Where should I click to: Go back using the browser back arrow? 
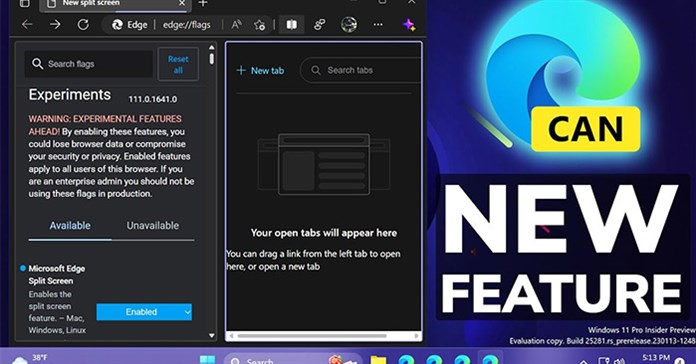point(27,24)
